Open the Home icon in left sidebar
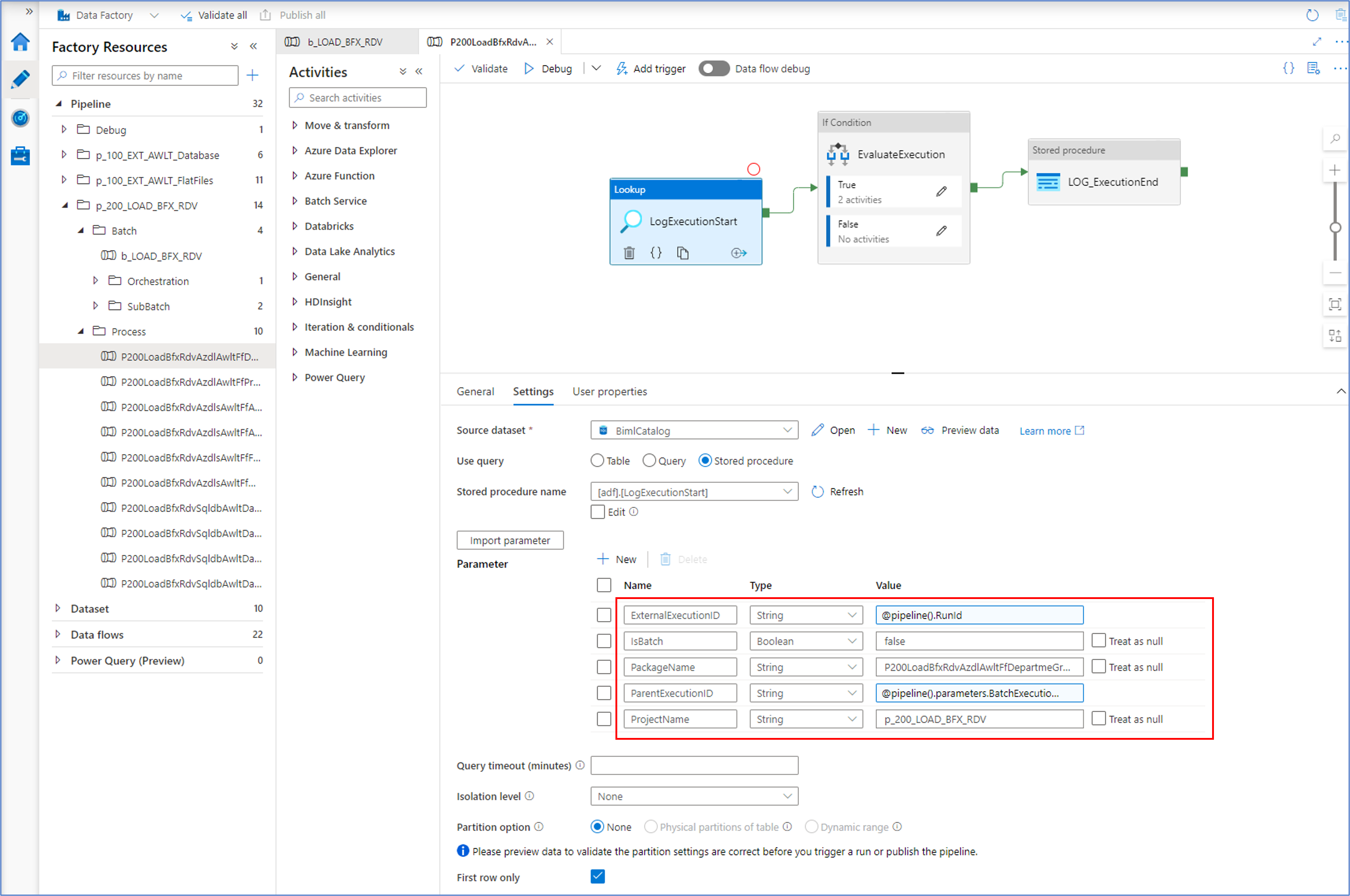This screenshot has width=1350, height=896. [x=21, y=42]
